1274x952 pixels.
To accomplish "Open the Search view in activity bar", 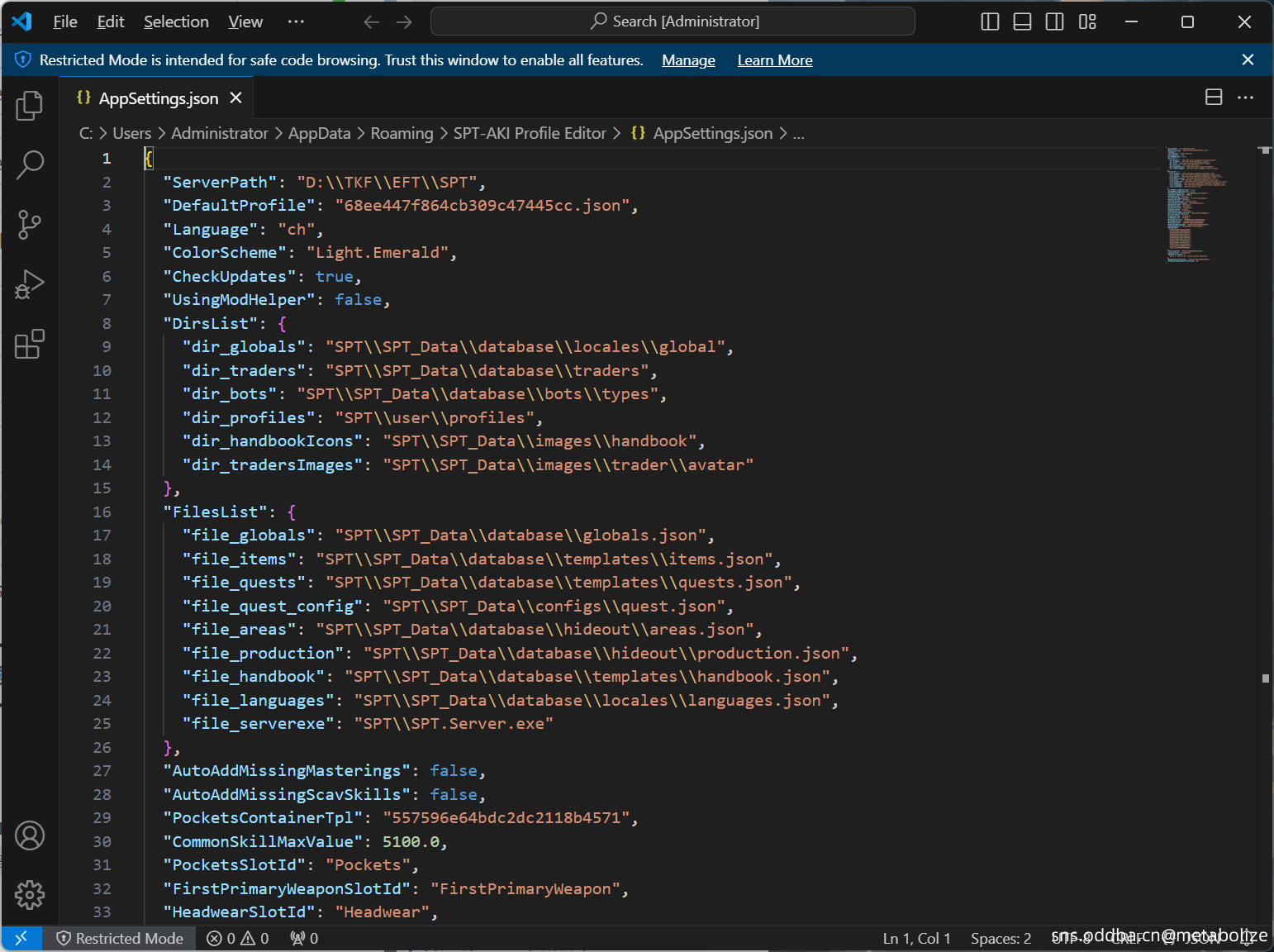I will point(30,164).
